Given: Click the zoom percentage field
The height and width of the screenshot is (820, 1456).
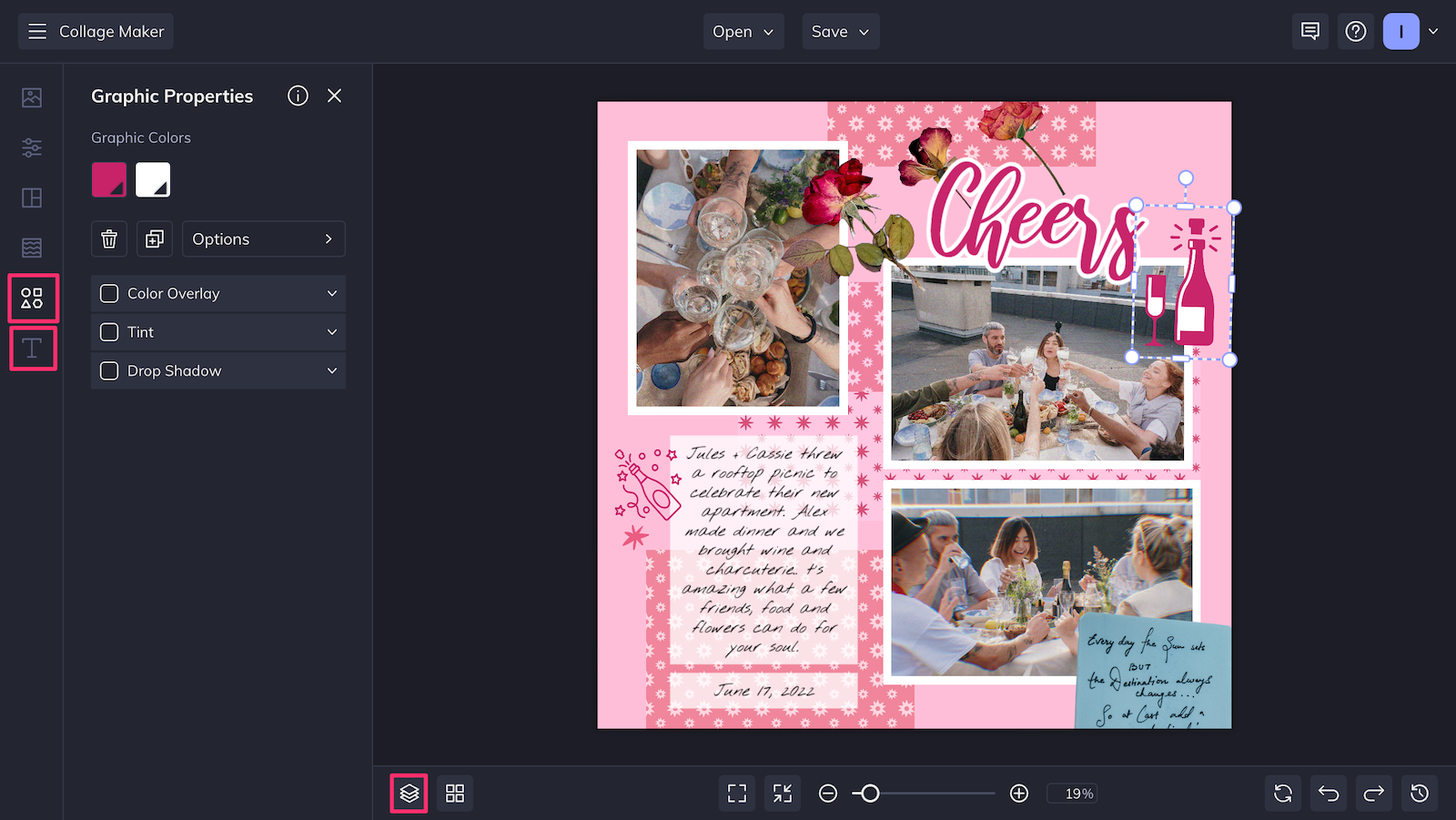Looking at the screenshot, I should (1072, 793).
